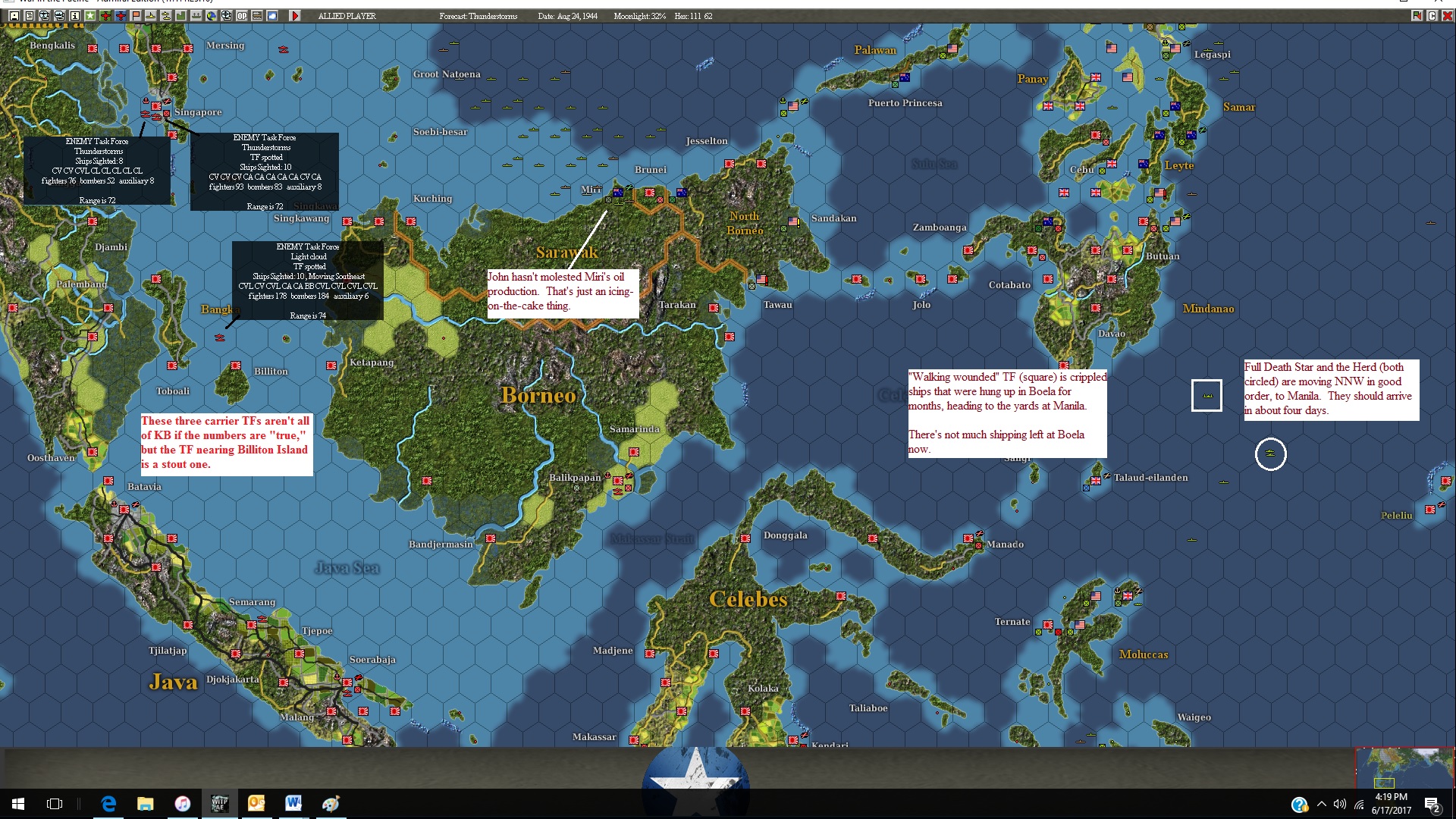
Task: Switch to the WITP AE taskbar item
Action: tap(219, 804)
